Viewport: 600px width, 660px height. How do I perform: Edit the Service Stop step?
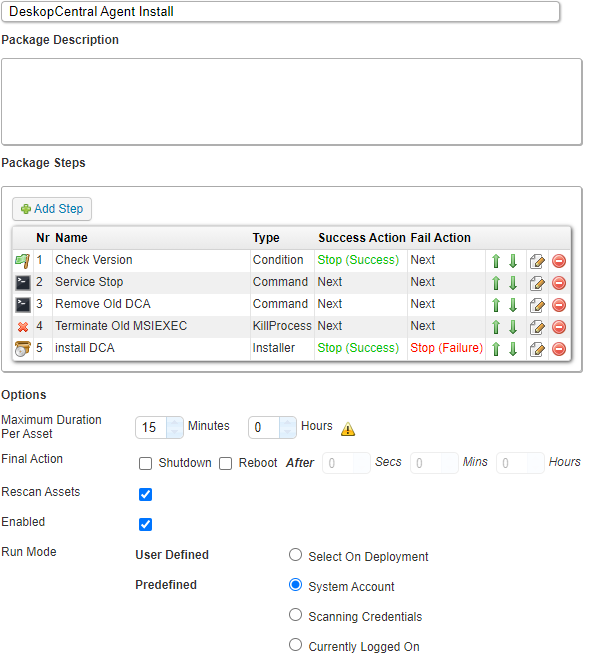click(537, 283)
